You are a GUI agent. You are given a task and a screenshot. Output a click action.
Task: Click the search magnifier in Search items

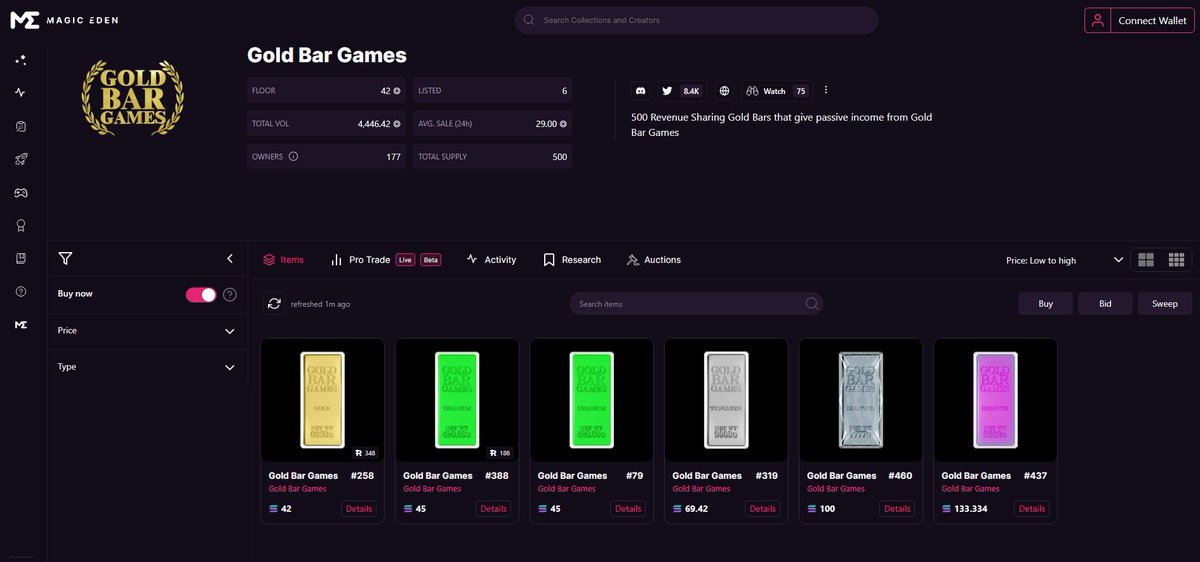coord(811,304)
